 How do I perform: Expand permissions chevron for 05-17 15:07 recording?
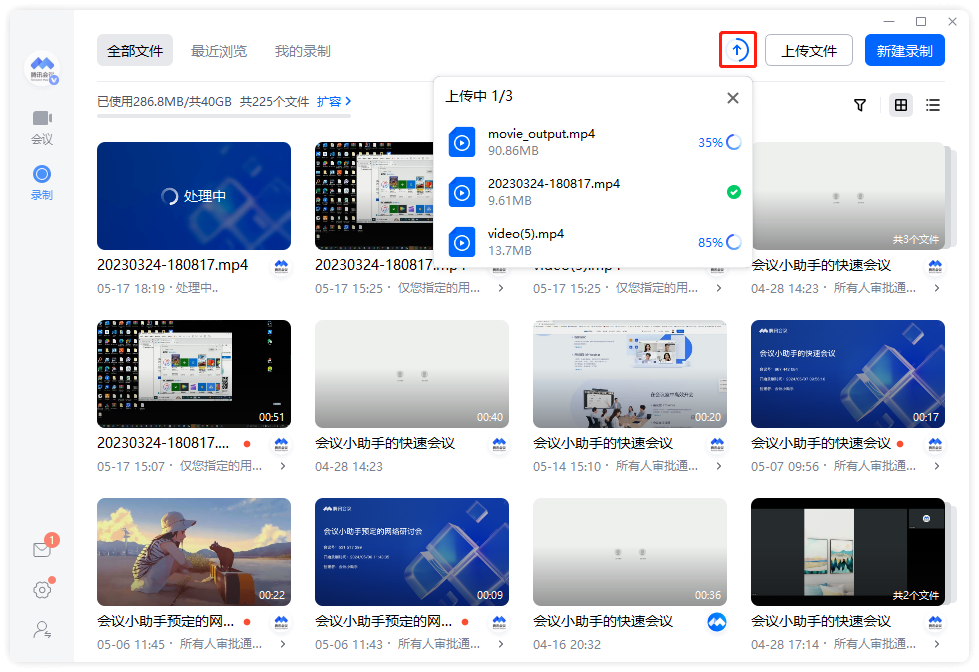click(x=283, y=466)
